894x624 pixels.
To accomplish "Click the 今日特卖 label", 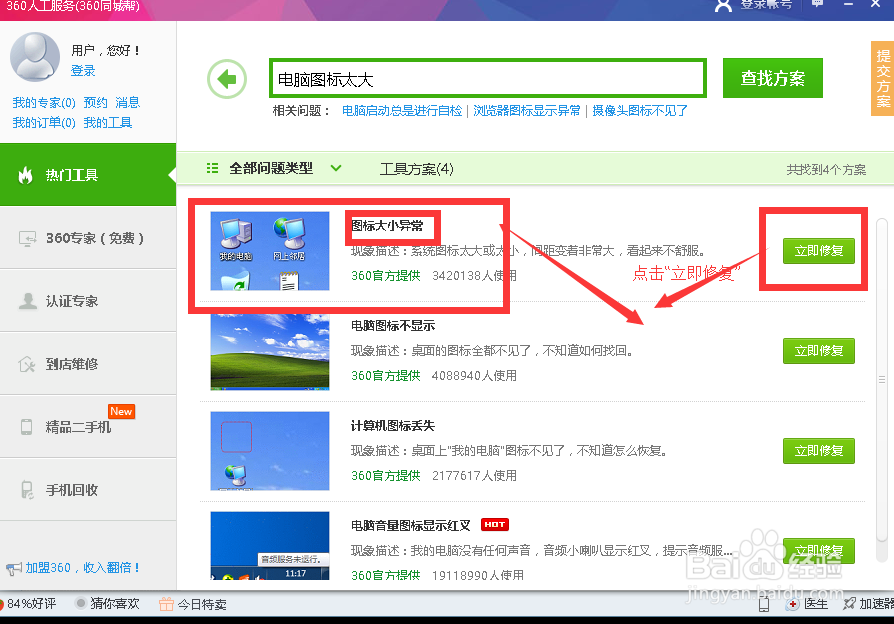I will (202, 604).
